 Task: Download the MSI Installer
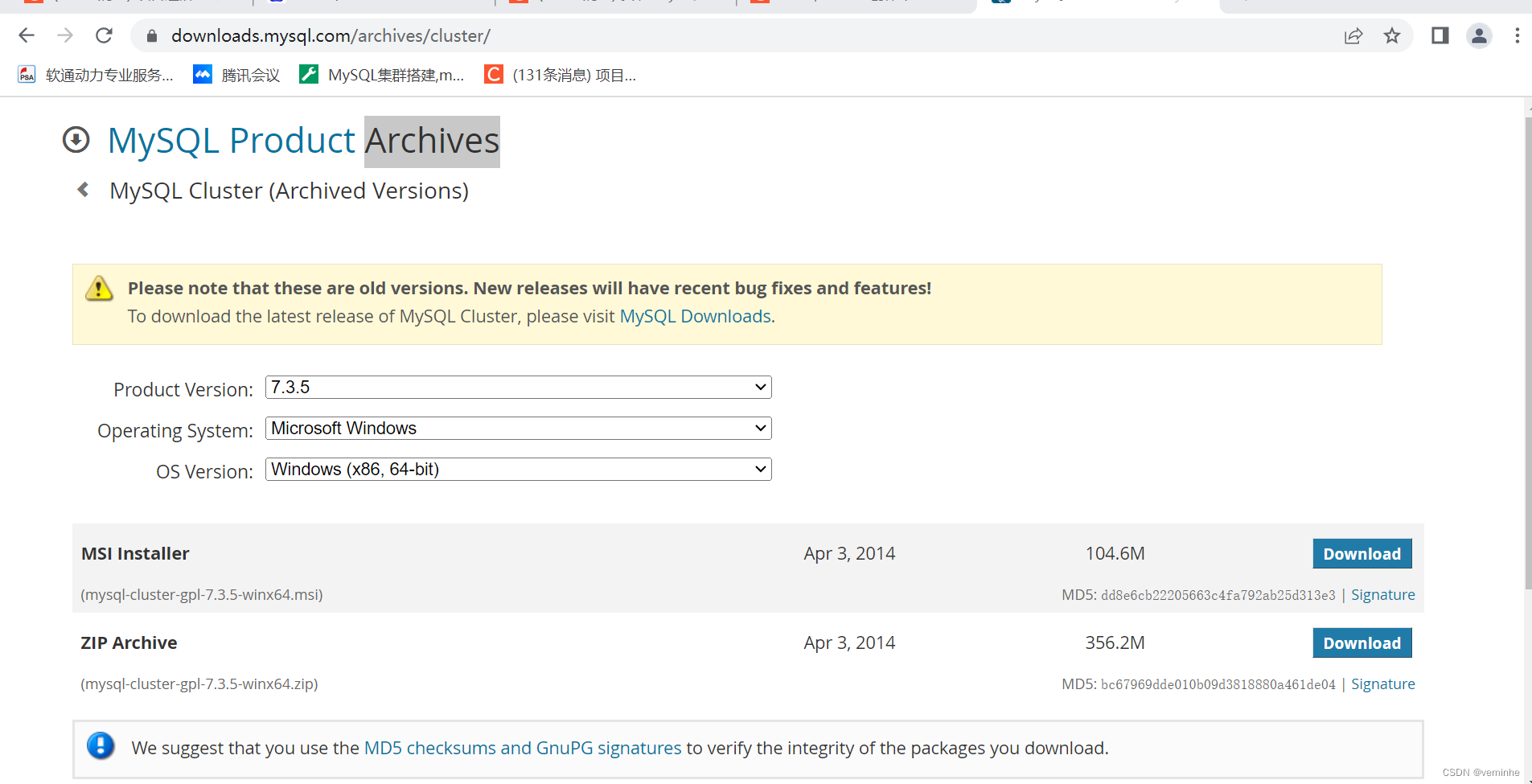1362,554
